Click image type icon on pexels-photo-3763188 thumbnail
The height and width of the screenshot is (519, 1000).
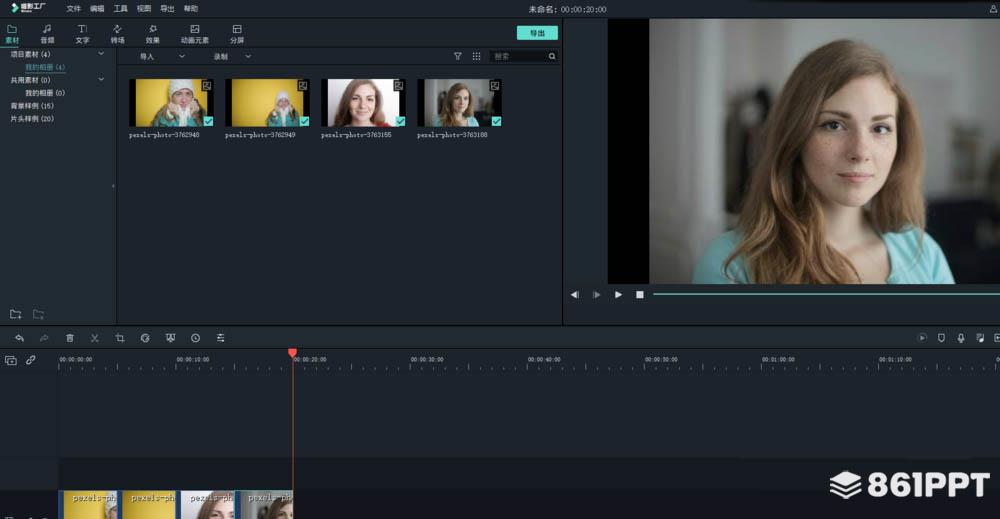[494, 85]
